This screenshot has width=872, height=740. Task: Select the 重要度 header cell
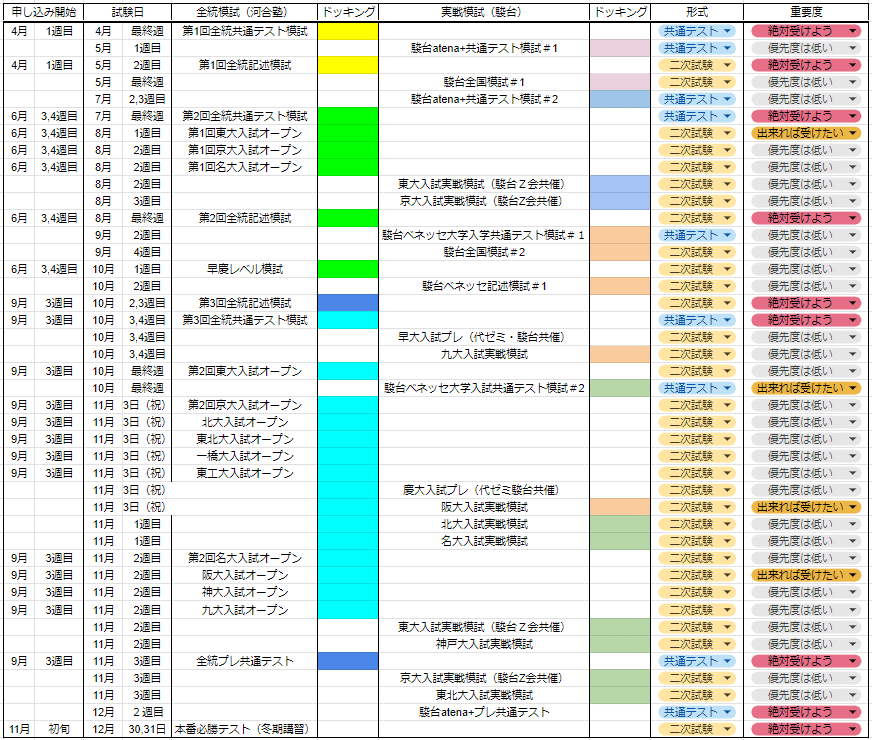[x=806, y=12]
